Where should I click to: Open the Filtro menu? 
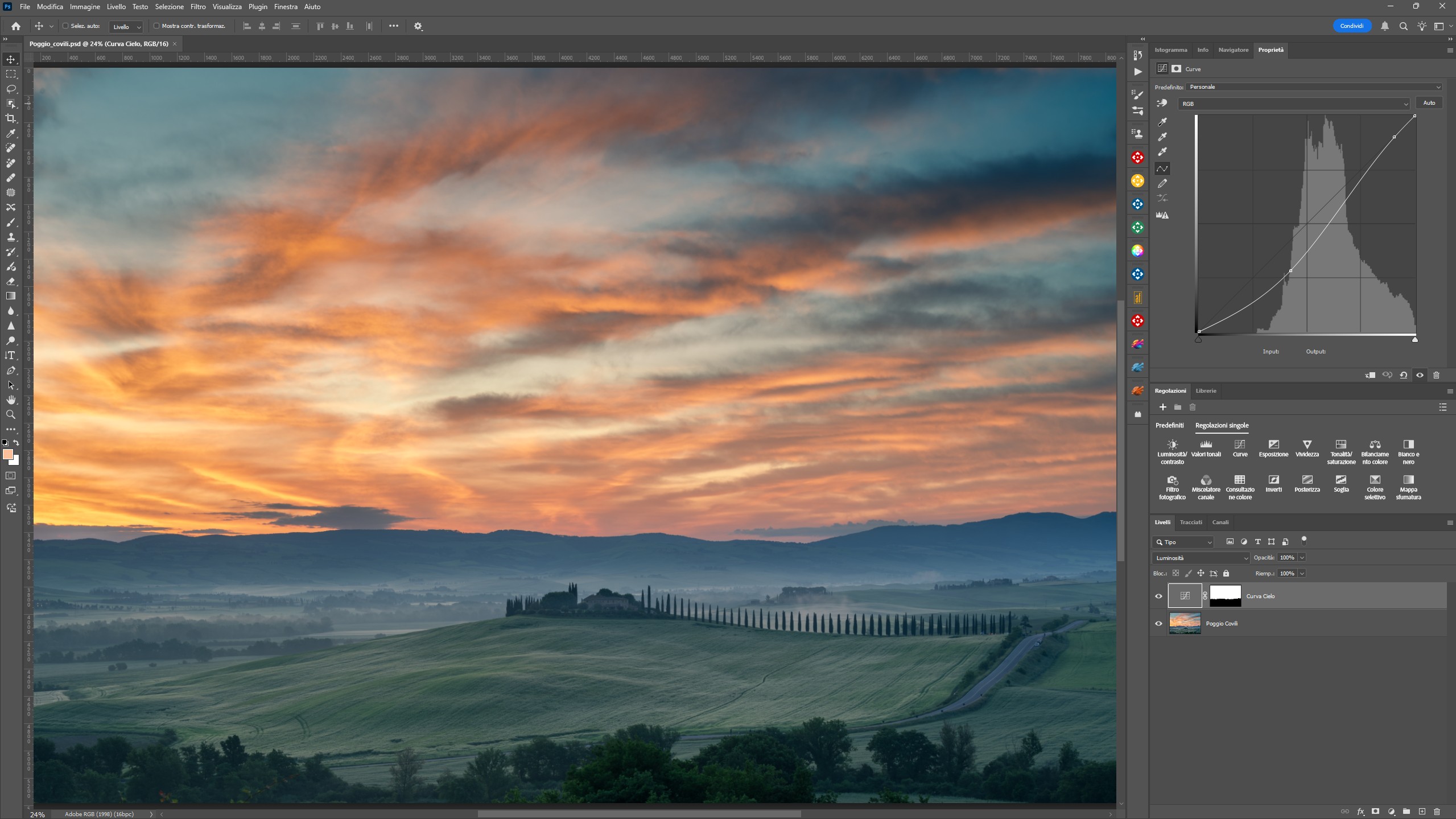(x=198, y=7)
